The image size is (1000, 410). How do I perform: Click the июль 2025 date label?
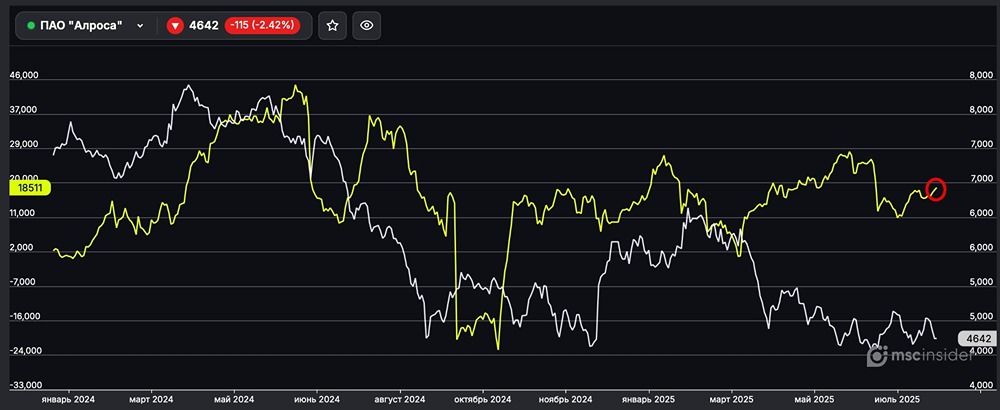pyautogui.click(x=897, y=398)
